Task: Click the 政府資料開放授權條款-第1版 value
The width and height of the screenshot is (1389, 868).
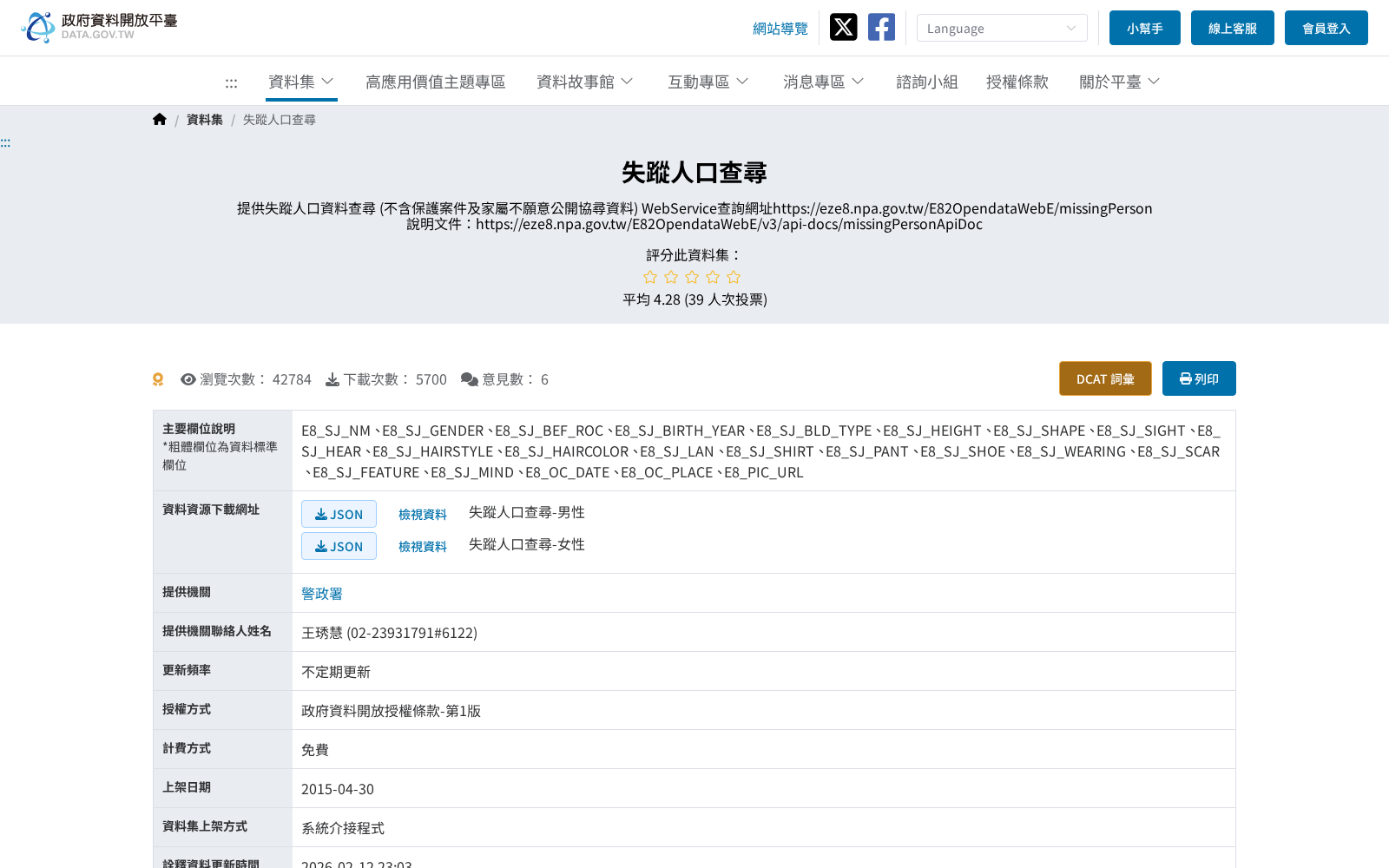Action: [x=391, y=711]
